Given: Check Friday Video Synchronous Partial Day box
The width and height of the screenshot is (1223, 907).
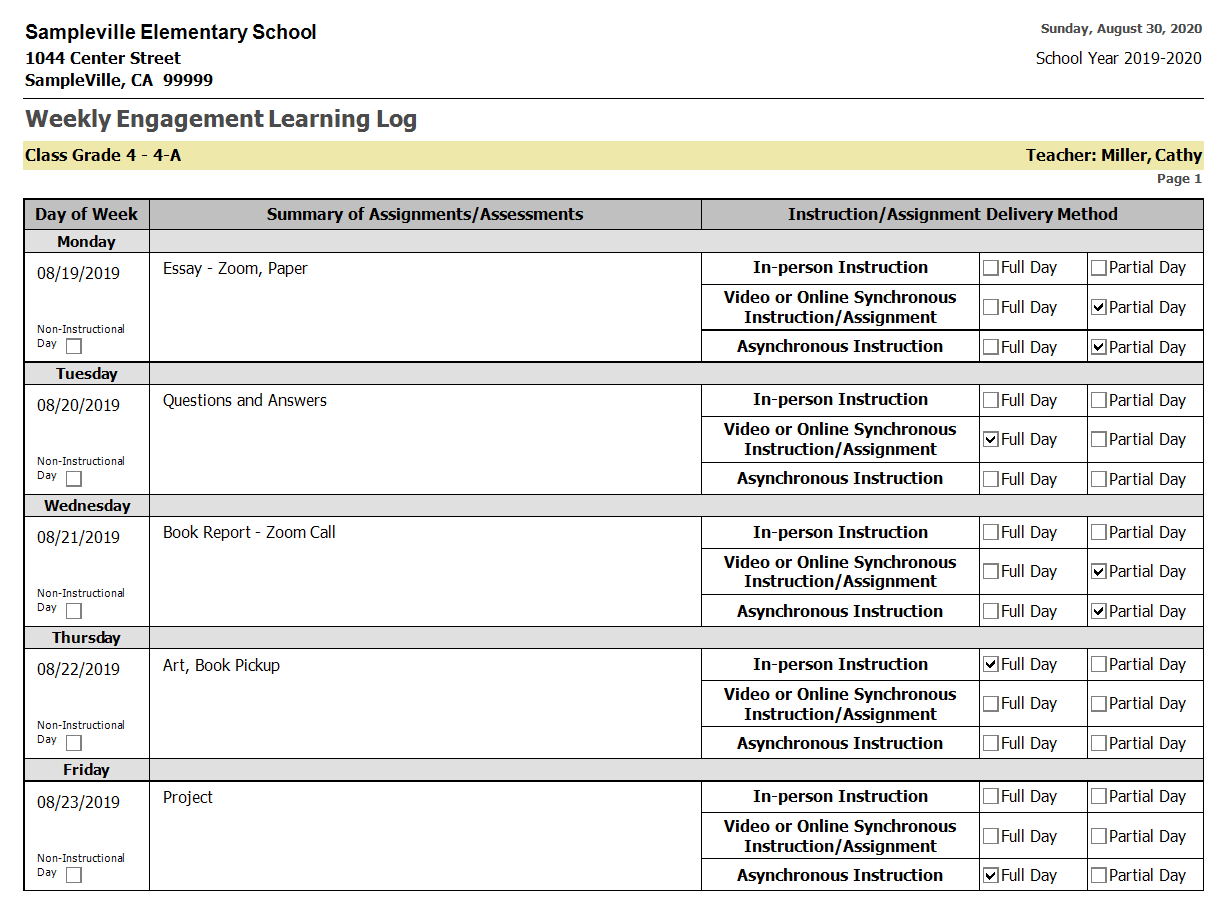Looking at the screenshot, I should tap(1099, 836).
